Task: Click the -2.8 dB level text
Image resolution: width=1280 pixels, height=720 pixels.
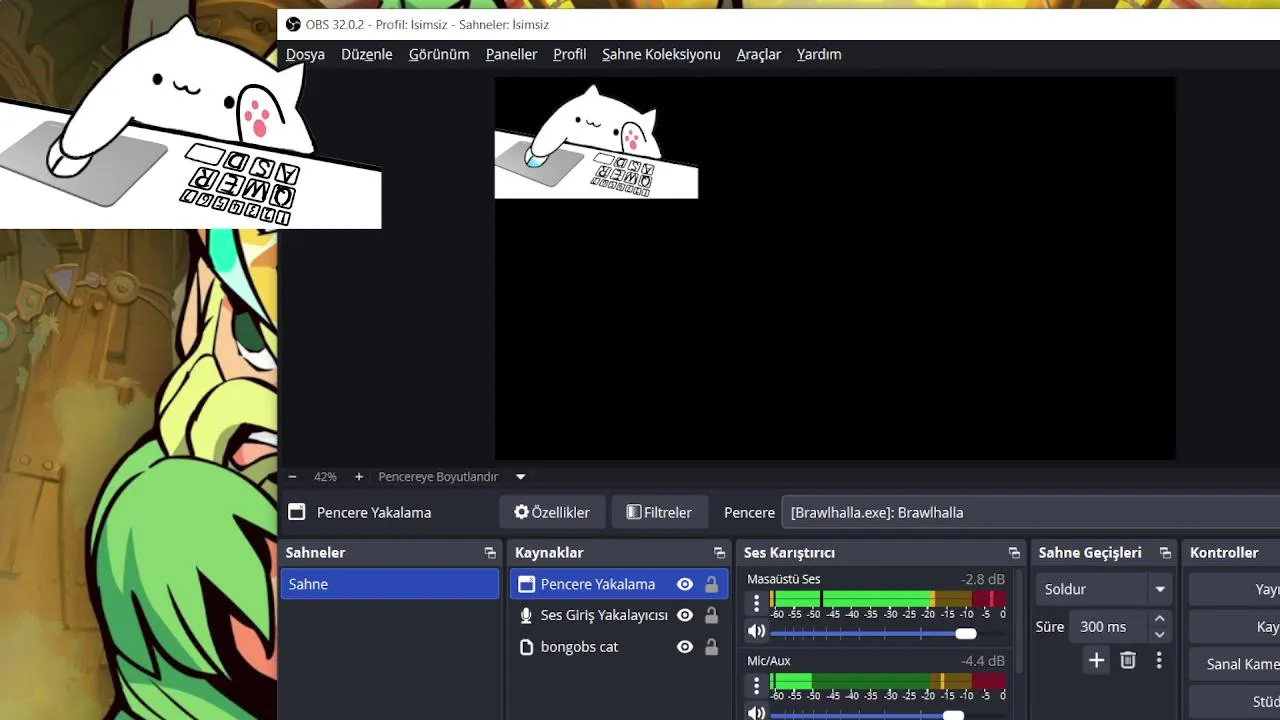Action: tap(983, 579)
